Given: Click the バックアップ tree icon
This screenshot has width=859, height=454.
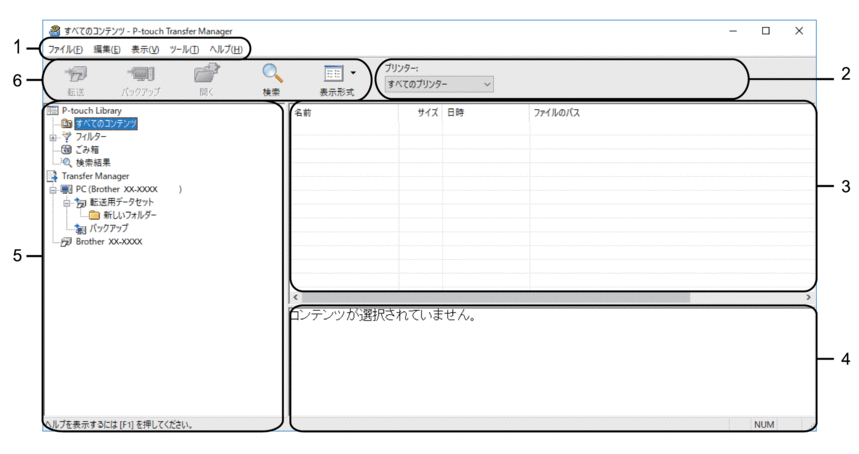Looking at the screenshot, I should [81, 228].
